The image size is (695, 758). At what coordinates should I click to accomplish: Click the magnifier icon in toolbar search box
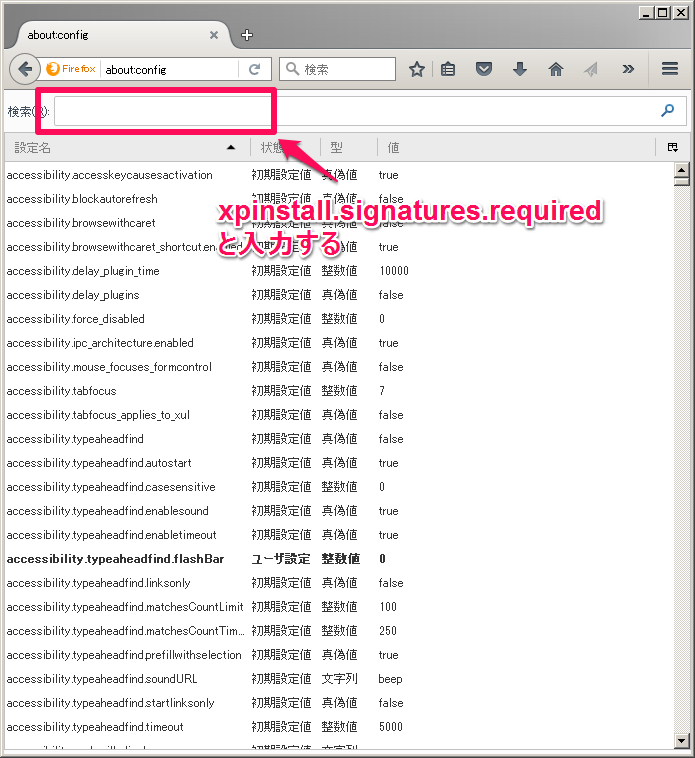pos(292,69)
